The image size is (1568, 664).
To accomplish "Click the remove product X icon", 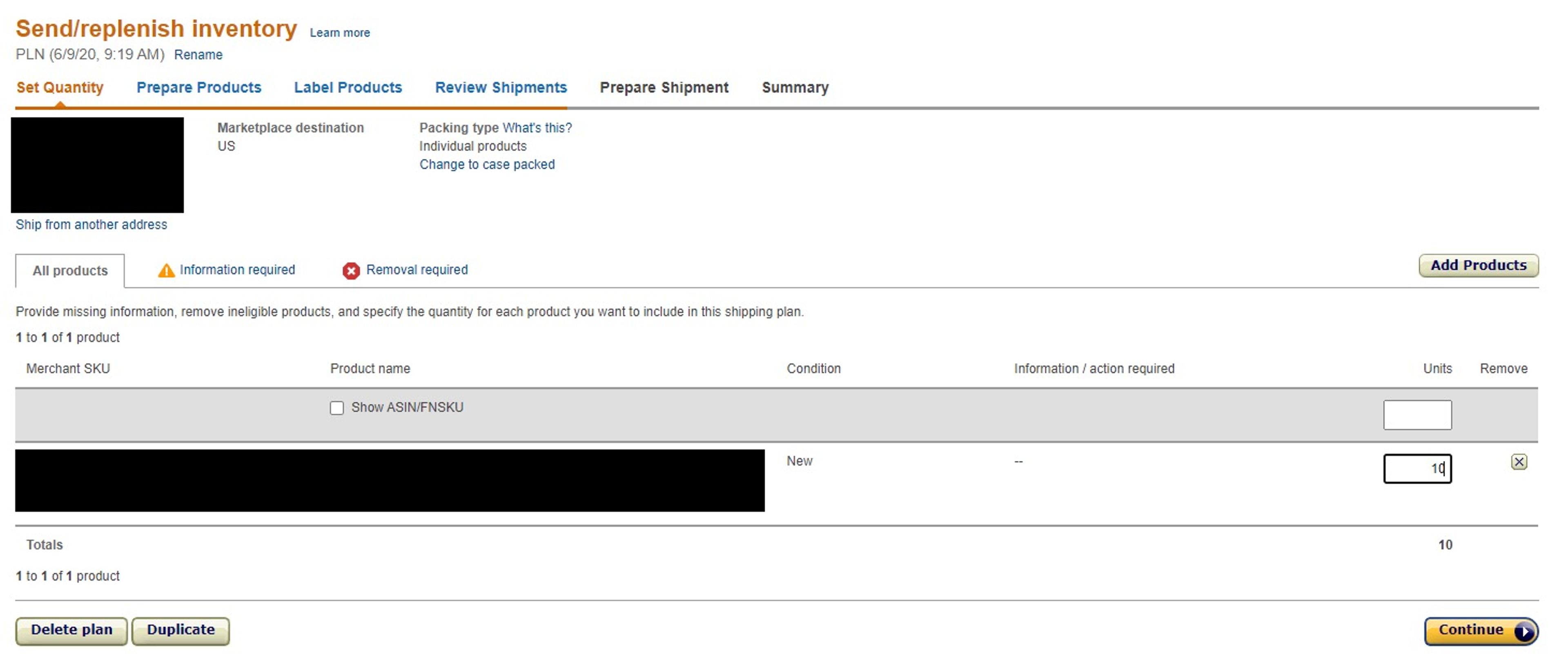I will click(x=1519, y=462).
